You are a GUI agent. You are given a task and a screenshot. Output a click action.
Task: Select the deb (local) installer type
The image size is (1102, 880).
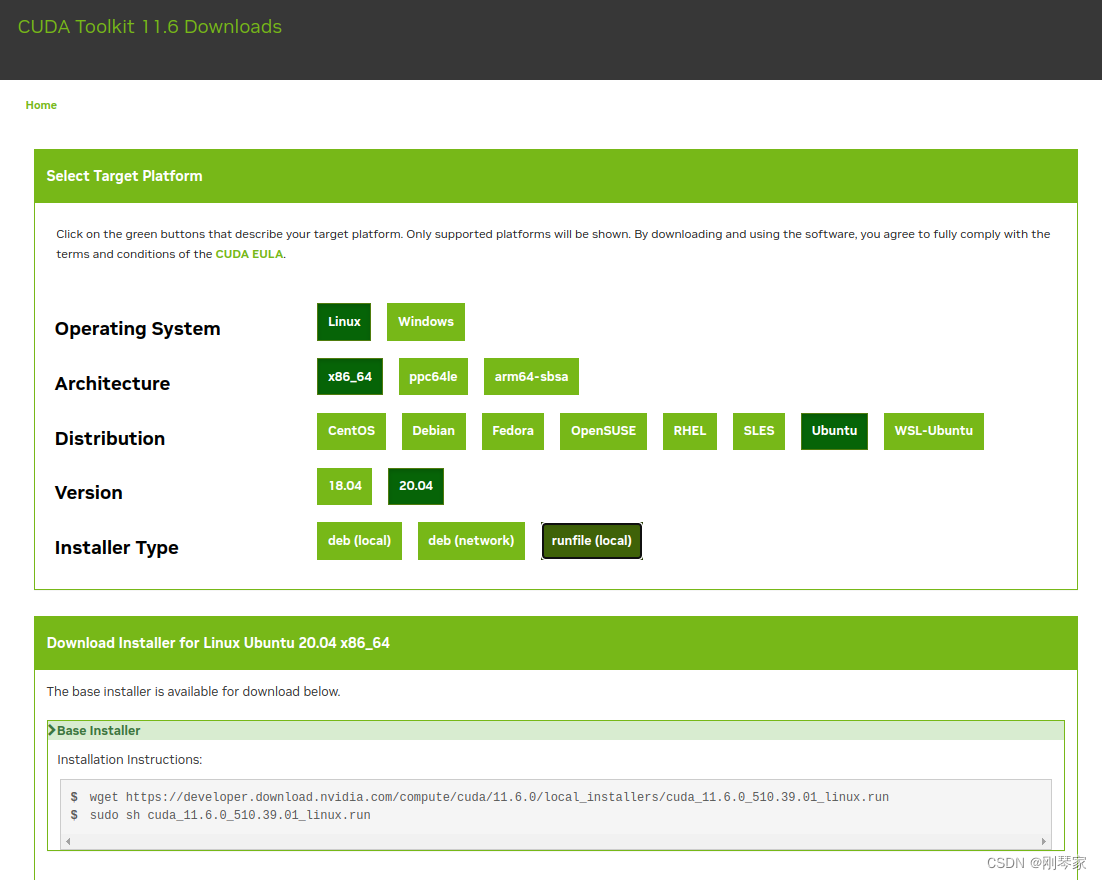point(359,540)
